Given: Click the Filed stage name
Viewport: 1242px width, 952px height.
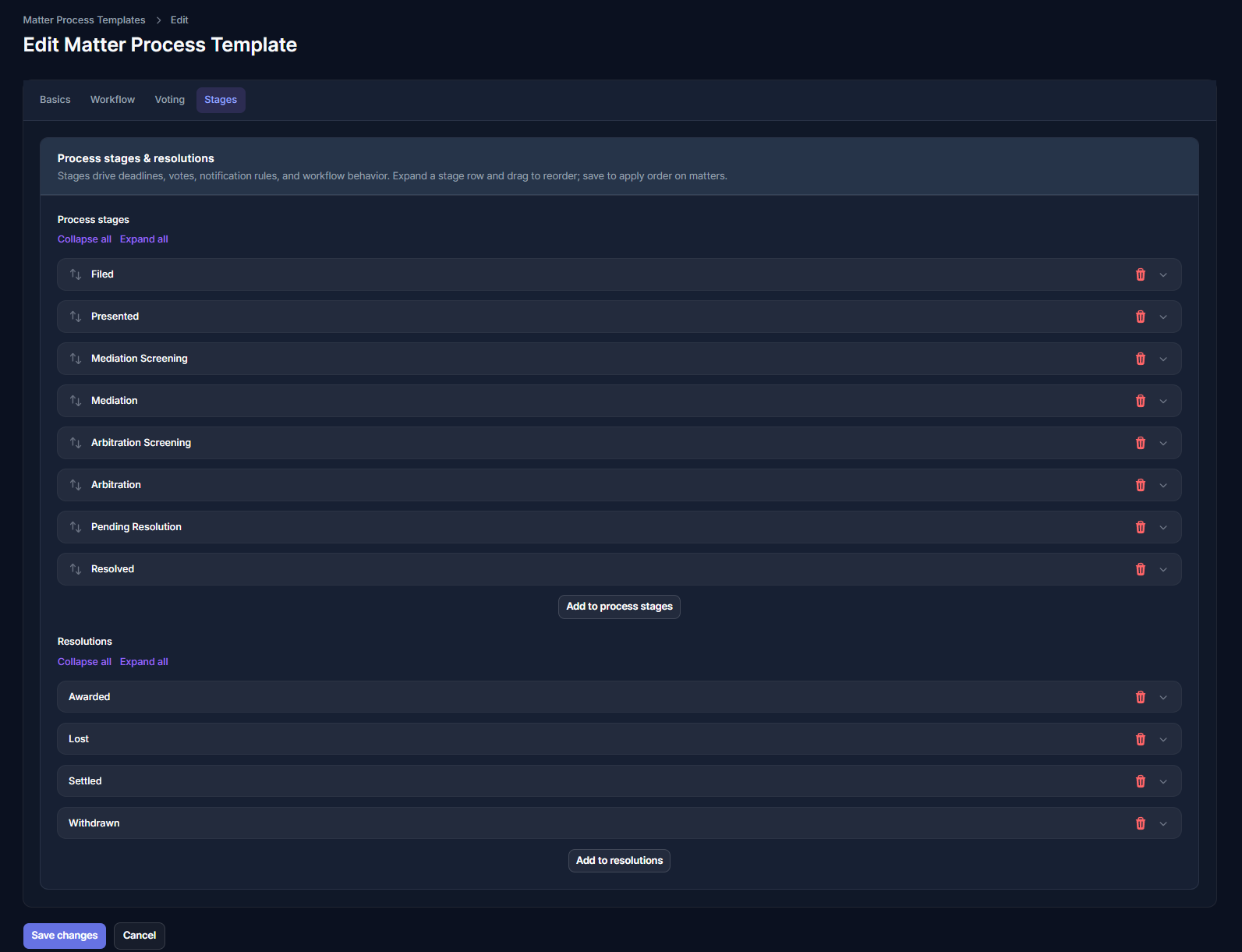Looking at the screenshot, I should coord(102,274).
